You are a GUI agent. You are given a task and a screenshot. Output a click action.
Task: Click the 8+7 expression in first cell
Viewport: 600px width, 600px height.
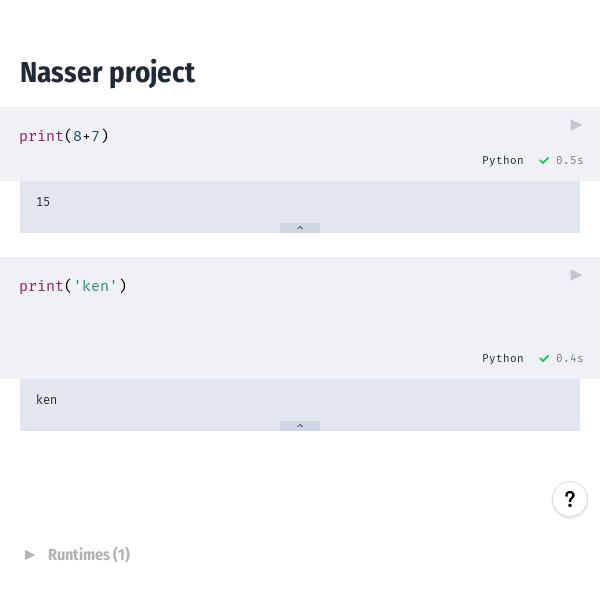[86, 136]
